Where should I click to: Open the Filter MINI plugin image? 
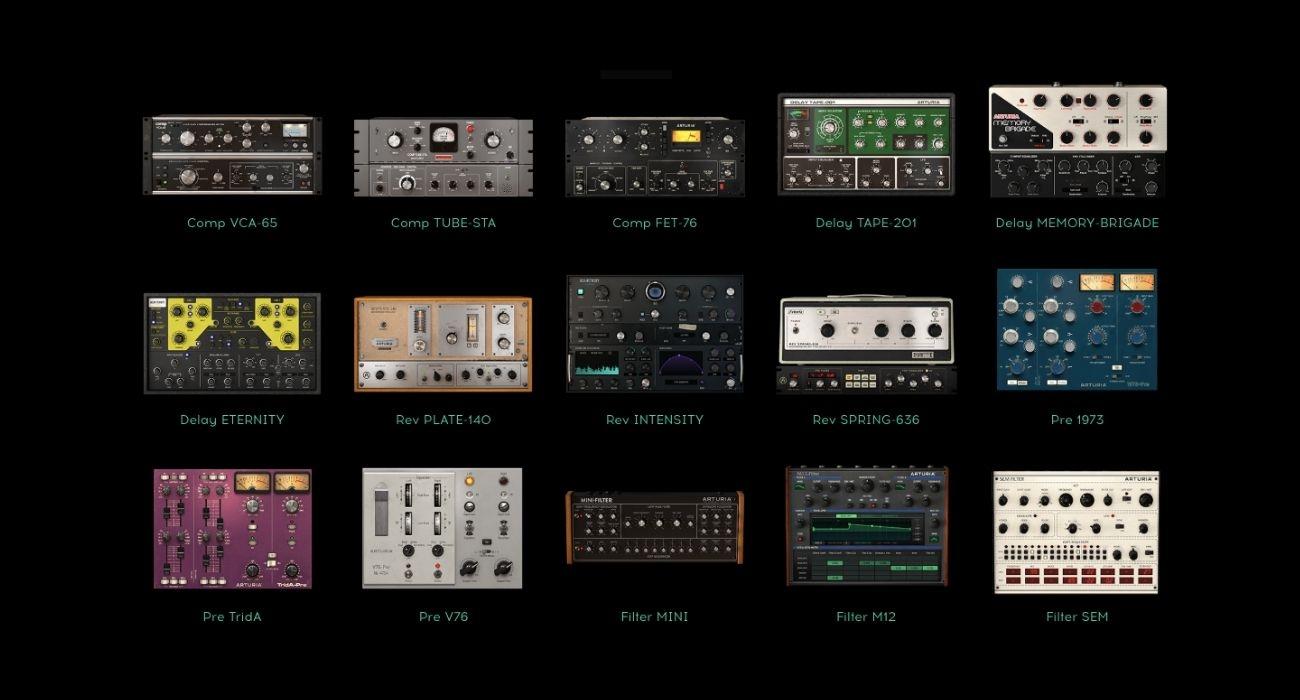655,528
